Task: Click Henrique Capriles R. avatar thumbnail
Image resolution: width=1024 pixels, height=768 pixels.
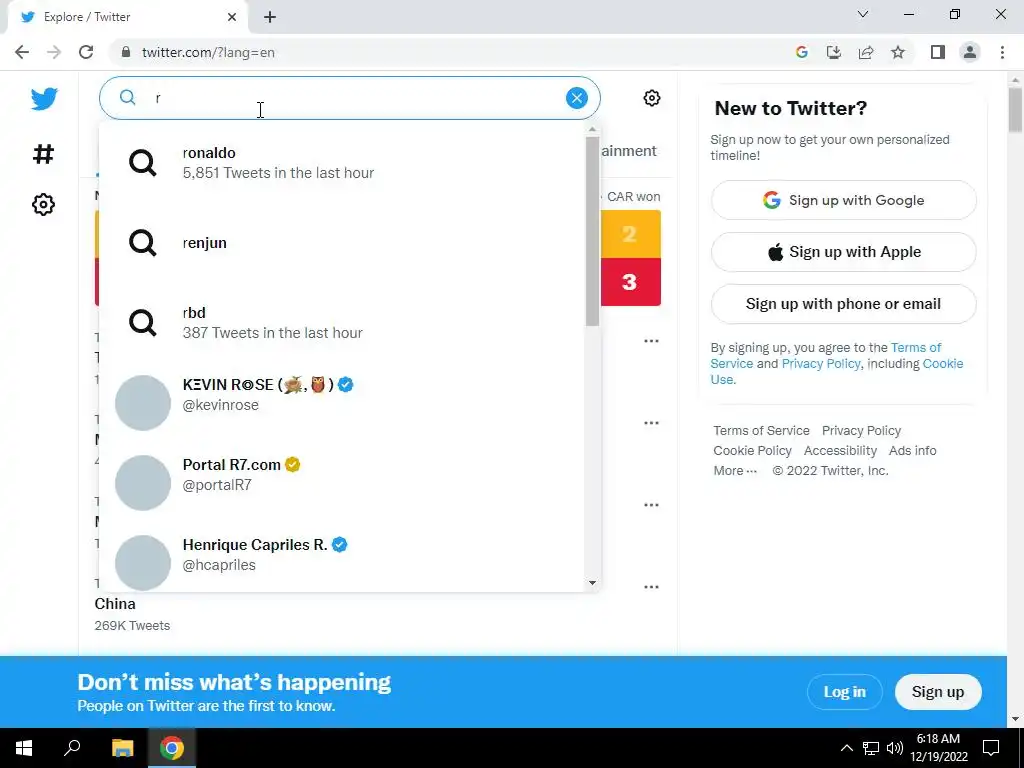Action: [142, 562]
